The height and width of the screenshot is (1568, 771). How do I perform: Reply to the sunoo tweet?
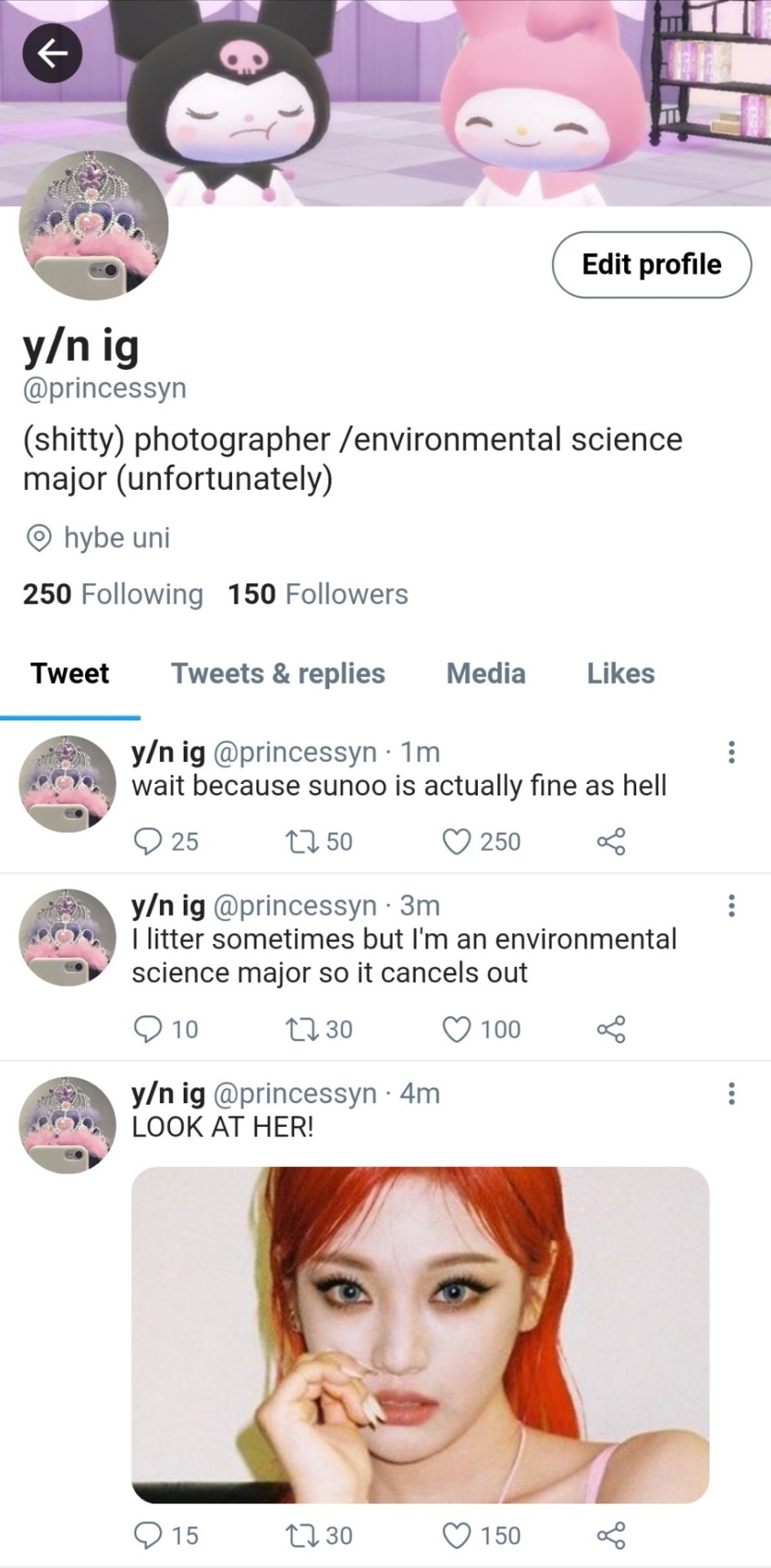[148, 841]
